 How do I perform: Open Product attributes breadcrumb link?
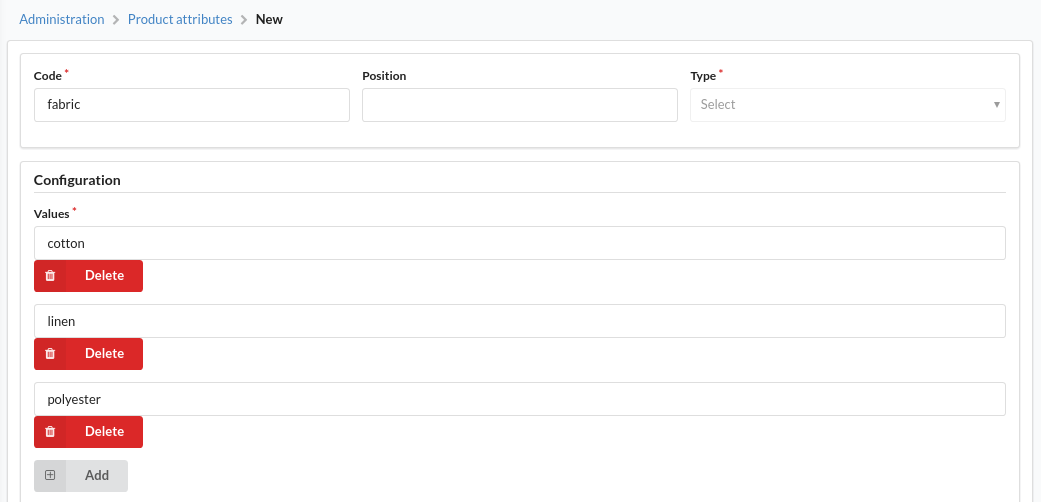pos(180,19)
